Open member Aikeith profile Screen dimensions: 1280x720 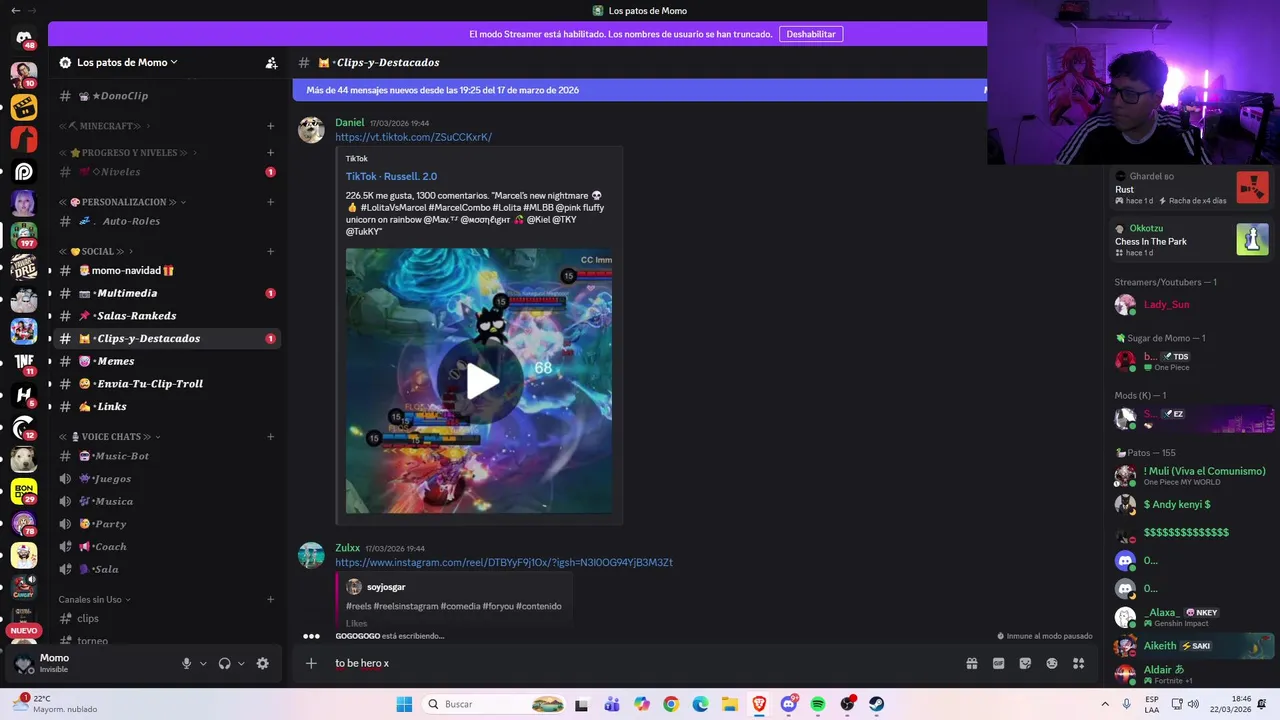click(x=1190, y=646)
